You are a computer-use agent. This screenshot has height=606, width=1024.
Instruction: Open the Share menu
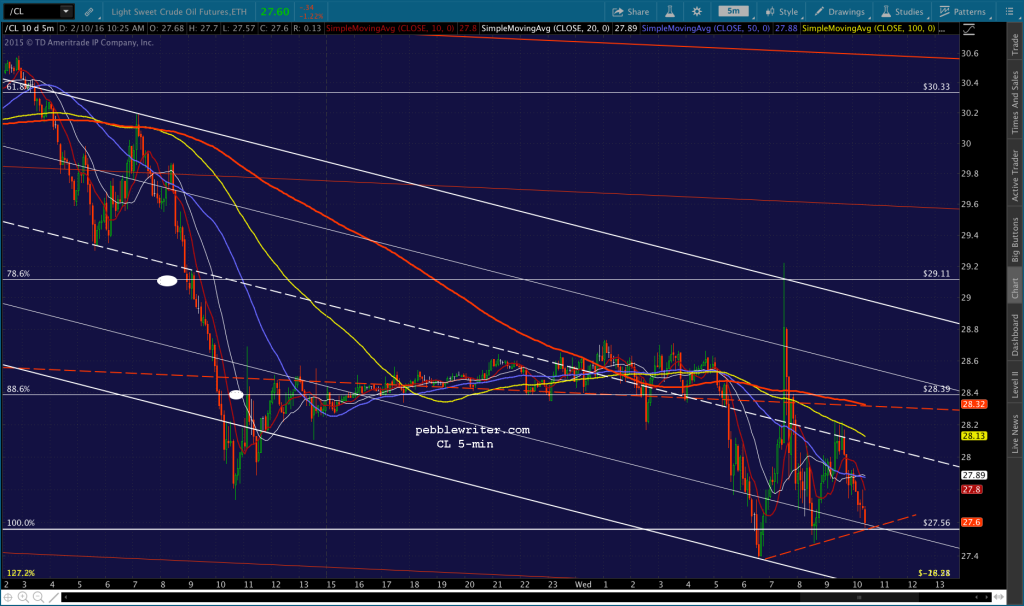pyautogui.click(x=630, y=12)
